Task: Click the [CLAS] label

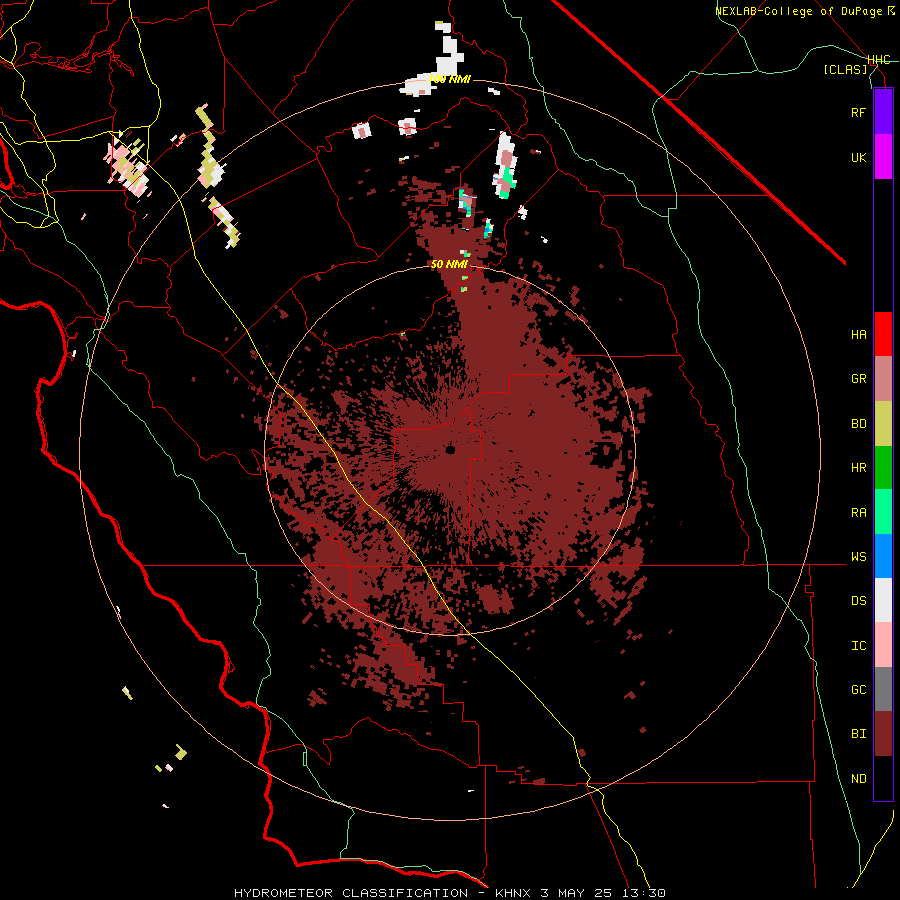Action: pos(845,69)
